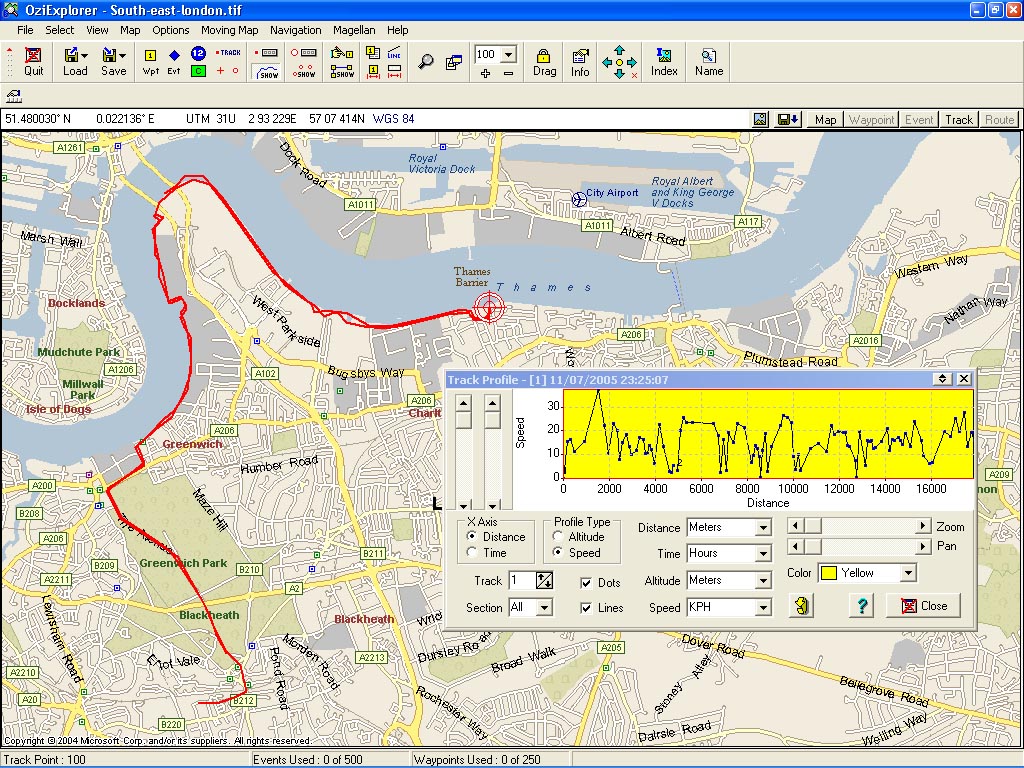Select Distance for the X Axis

point(498,537)
